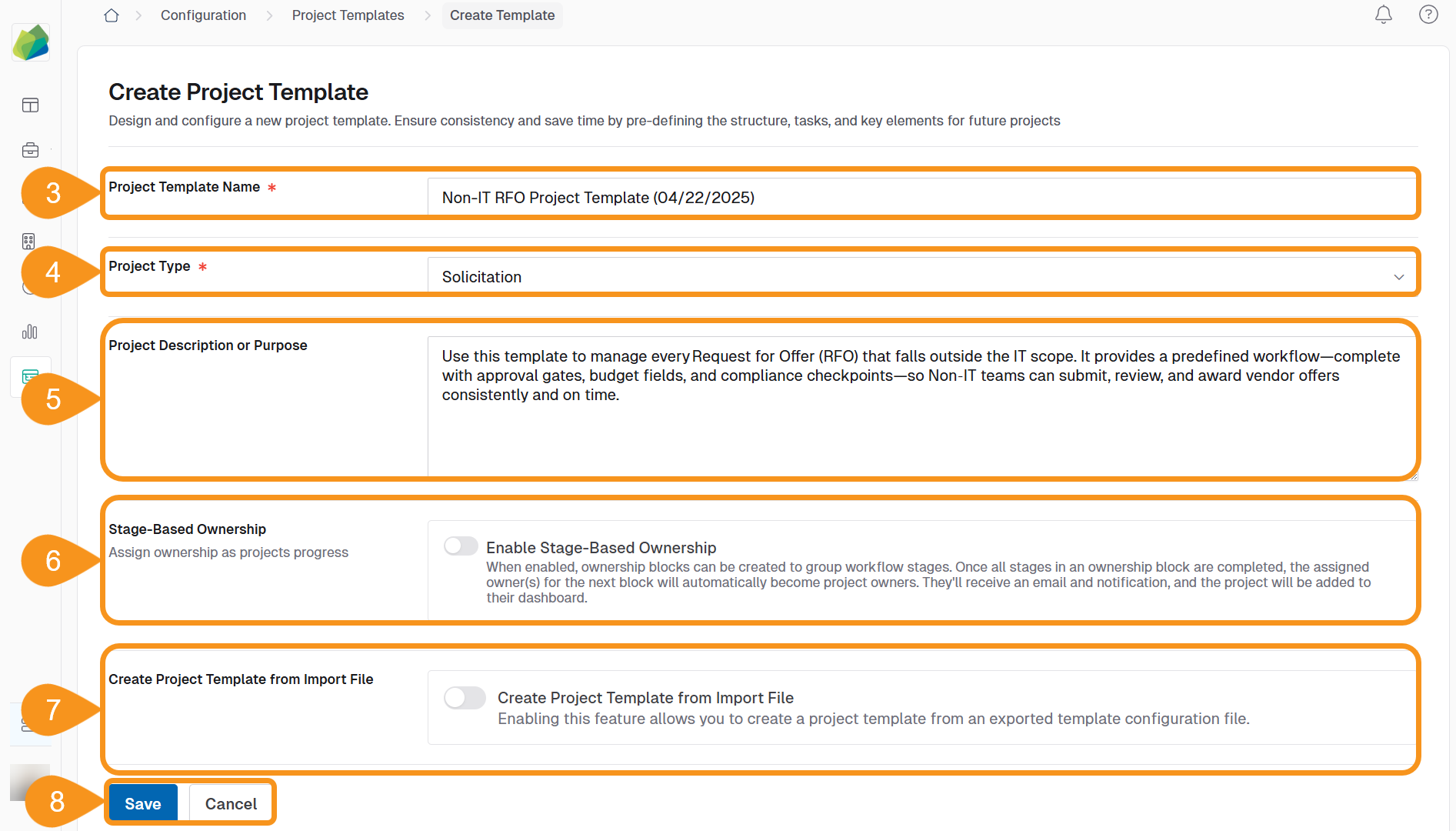This screenshot has height=831, width=1456.
Task: Select the highlighted templates icon in the sidebar
Action: (30, 376)
